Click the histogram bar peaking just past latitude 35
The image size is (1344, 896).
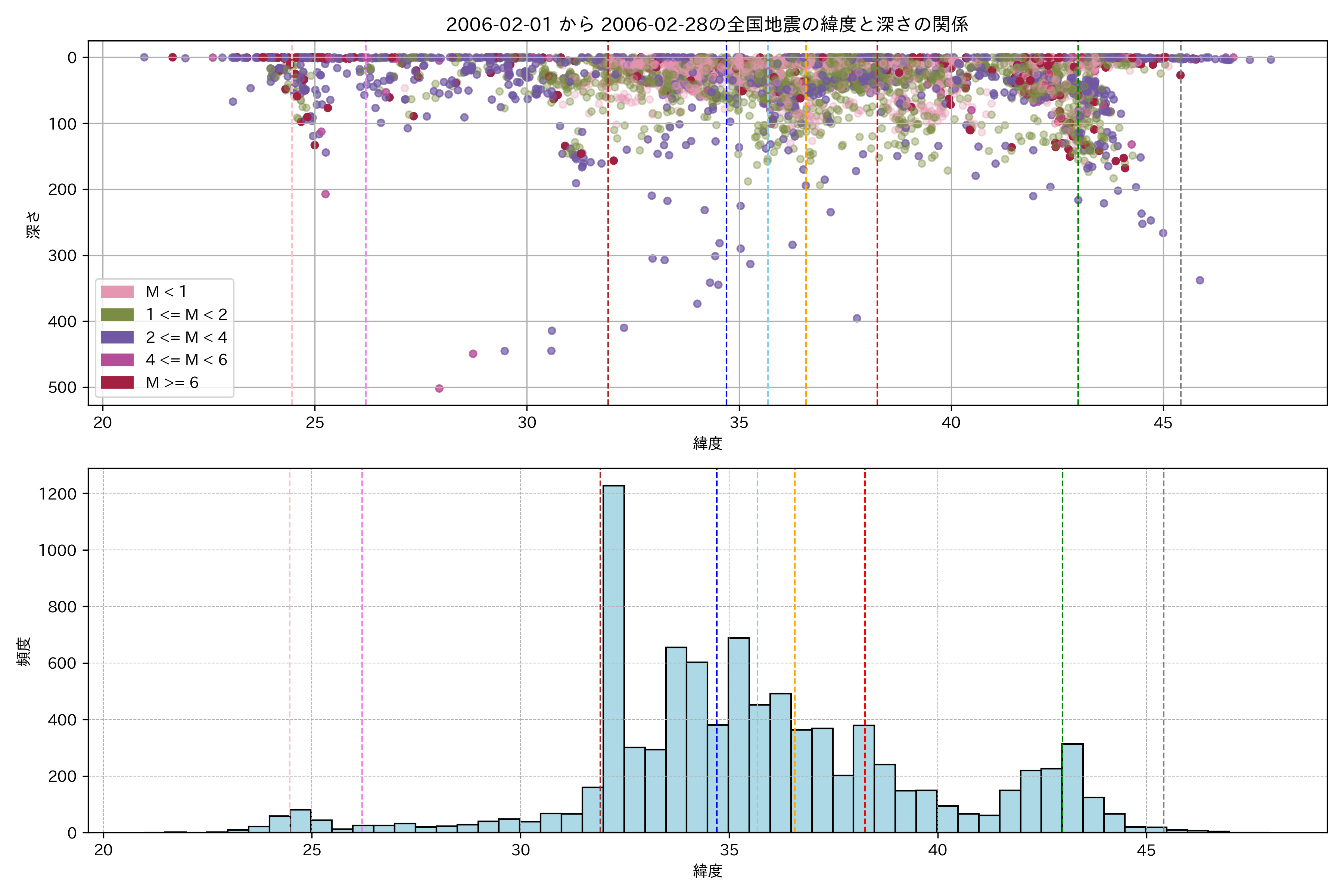[x=738, y=737]
